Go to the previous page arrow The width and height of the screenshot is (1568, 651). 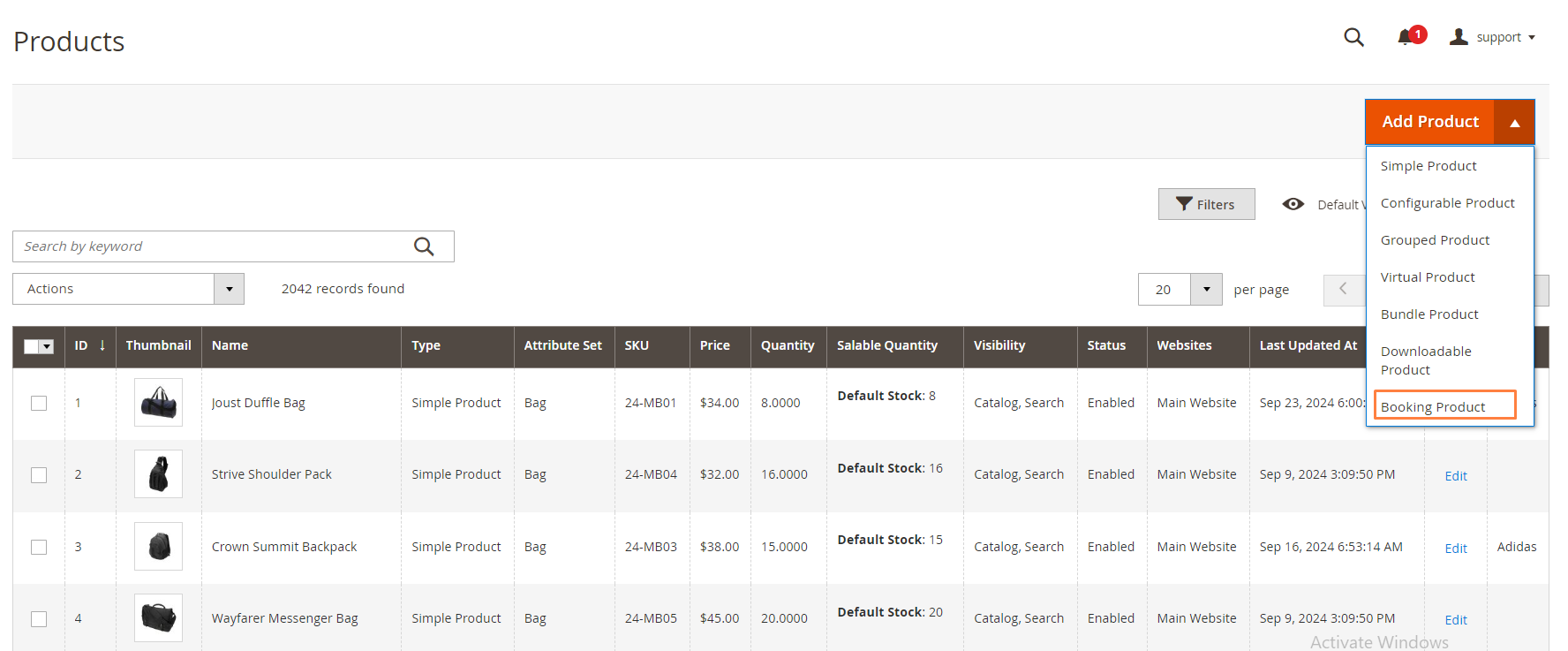pos(1343,290)
